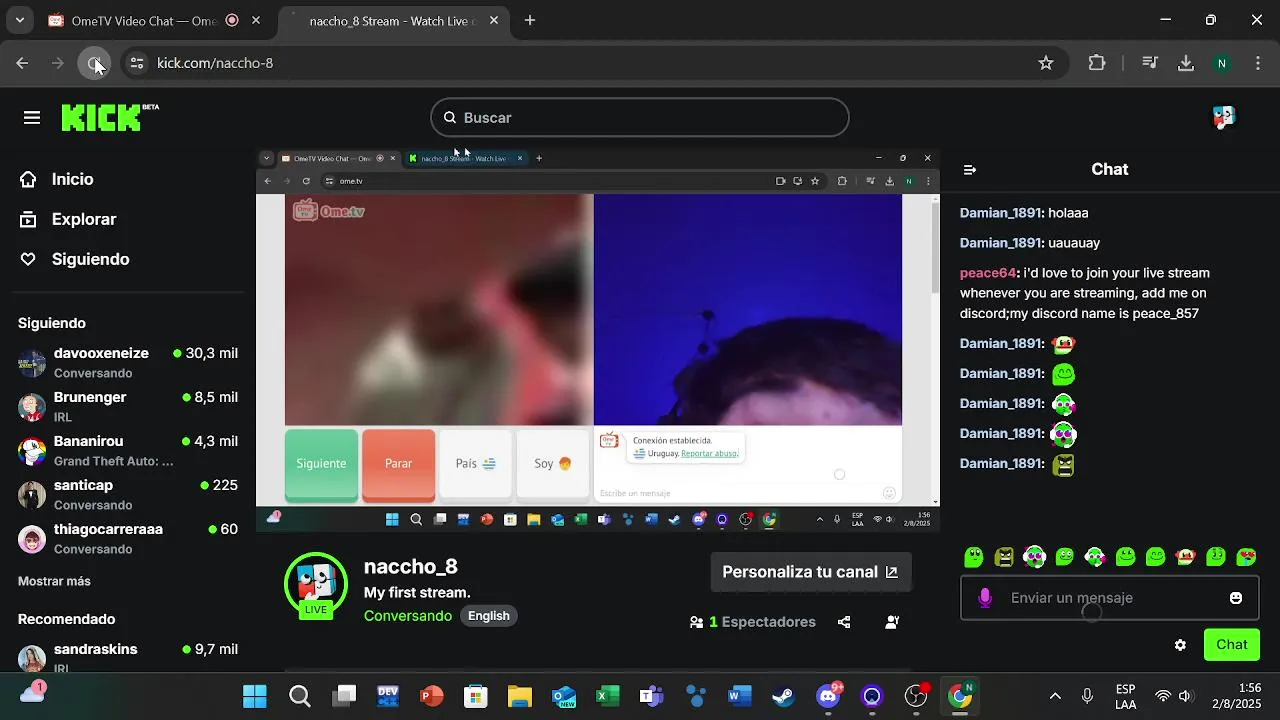Open Chrome extensions puzzle icon
The width and height of the screenshot is (1280, 720).
click(1097, 63)
